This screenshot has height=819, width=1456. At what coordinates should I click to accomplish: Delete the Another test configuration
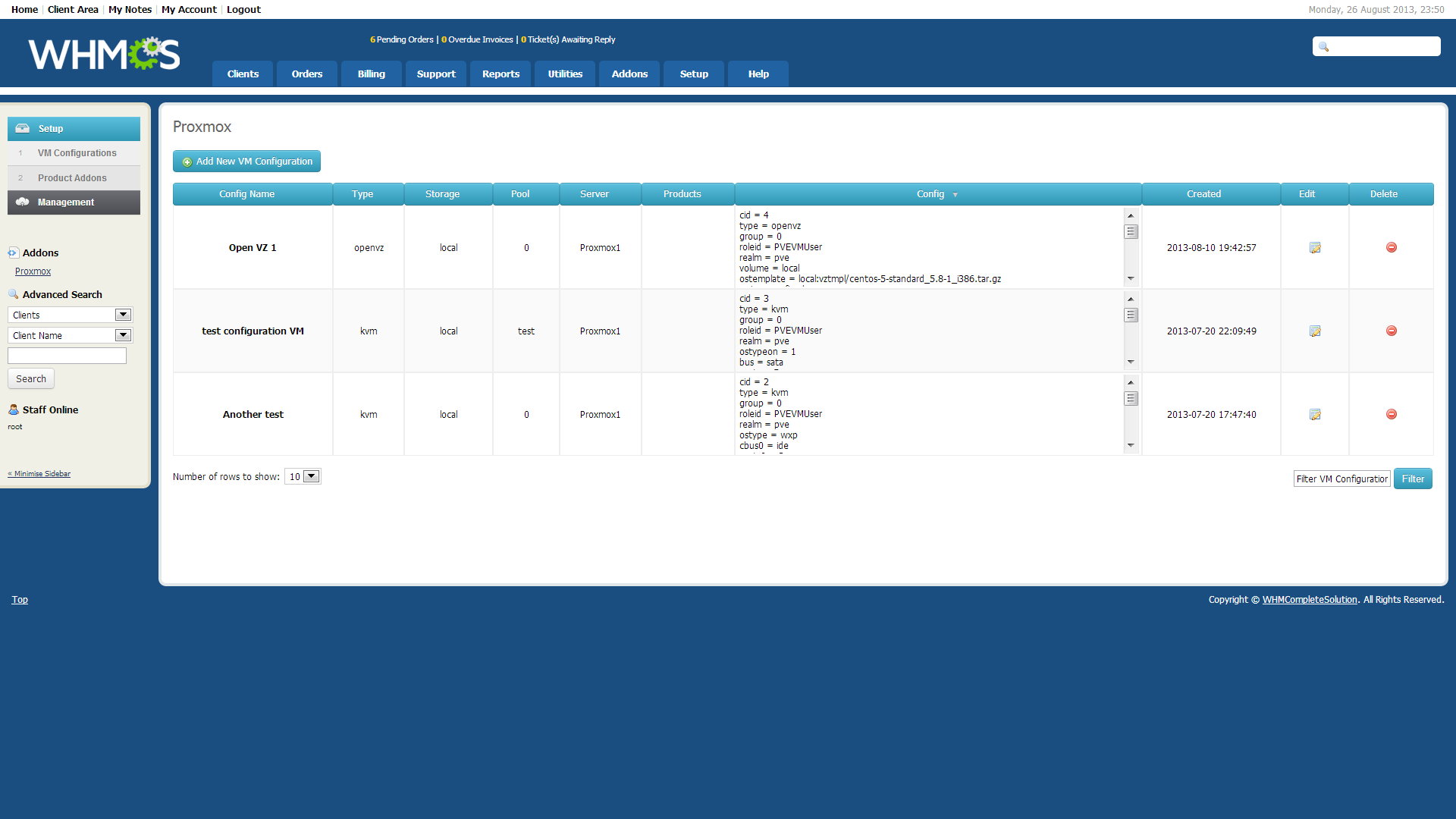(x=1392, y=414)
